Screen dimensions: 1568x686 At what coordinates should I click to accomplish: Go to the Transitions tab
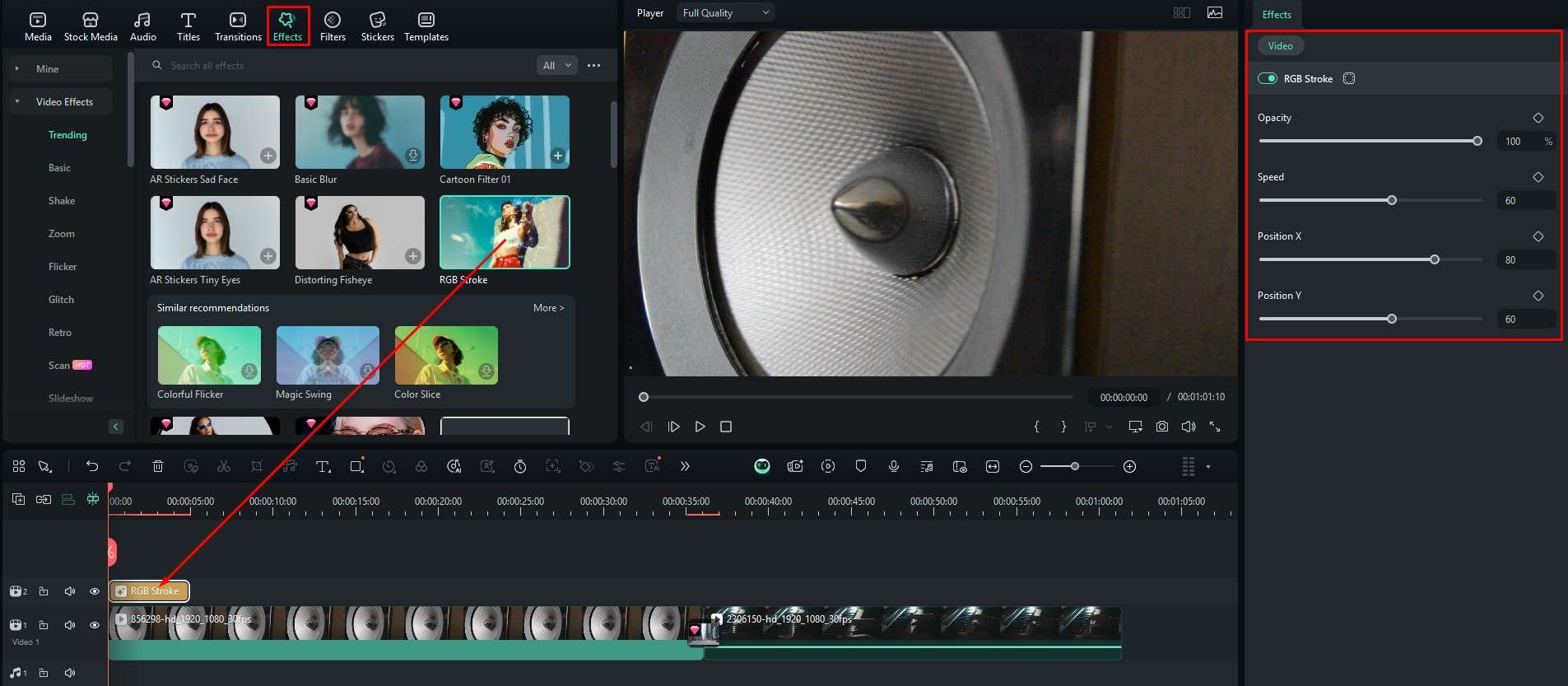pyautogui.click(x=238, y=26)
